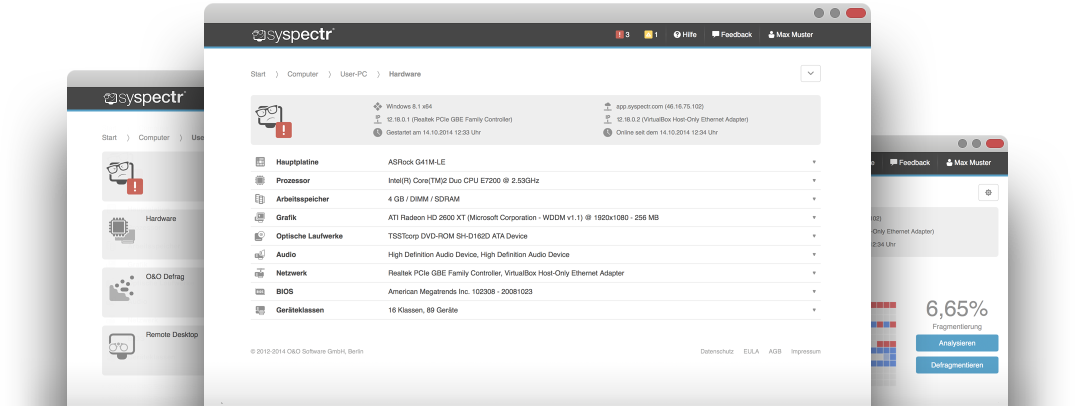Click the Arbeitsspeicher memory icon
This screenshot has width=1075, height=406.
click(x=260, y=199)
